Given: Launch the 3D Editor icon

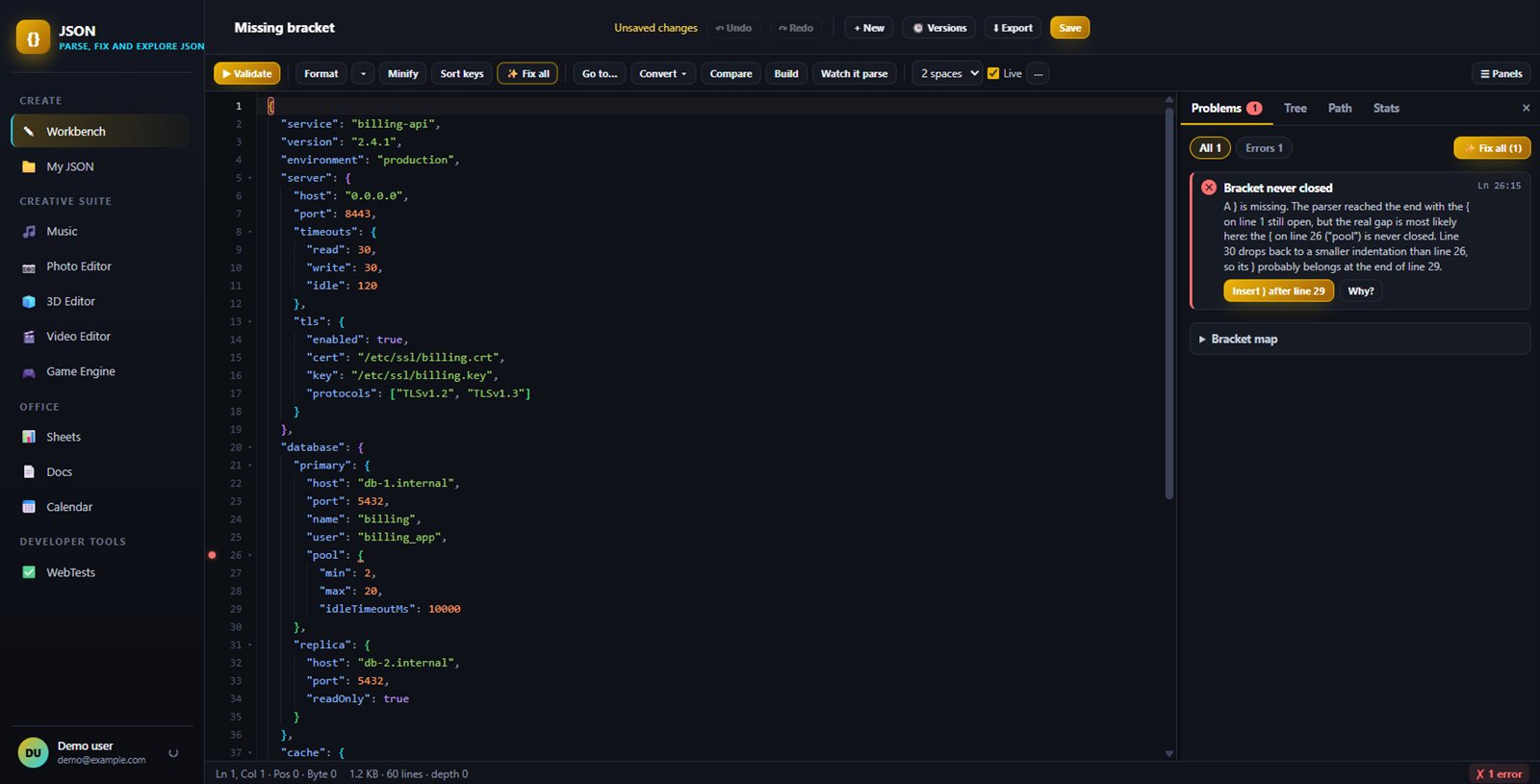Looking at the screenshot, I should (29, 301).
